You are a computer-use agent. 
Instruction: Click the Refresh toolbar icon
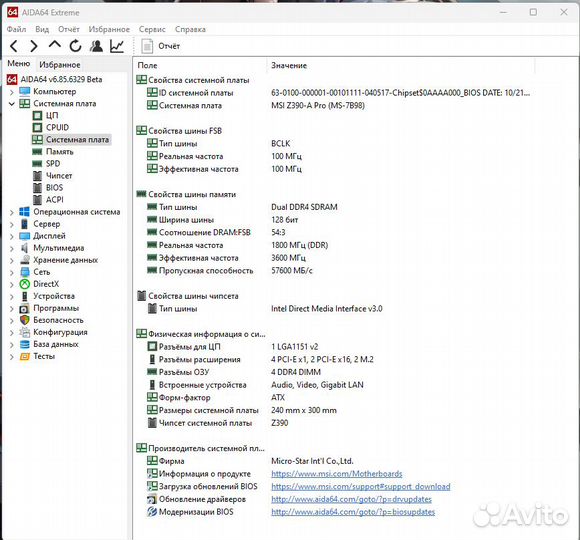pos(75,46)
